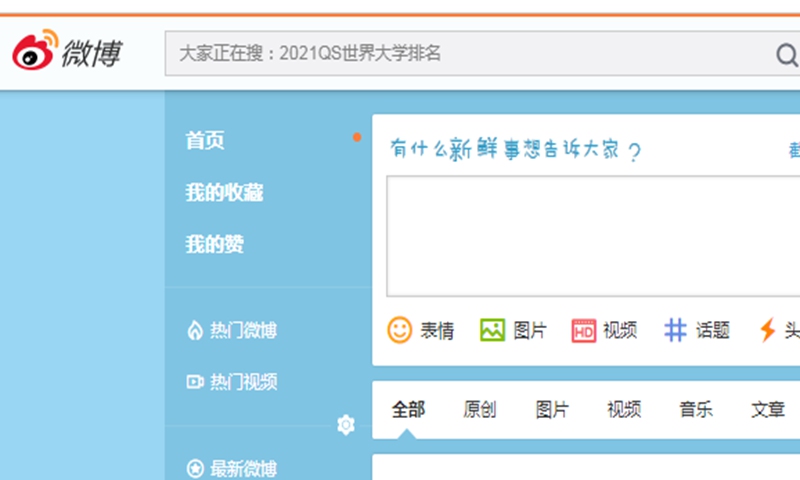
Task: Insert a topic with hashtag icon
Action: 676,330
